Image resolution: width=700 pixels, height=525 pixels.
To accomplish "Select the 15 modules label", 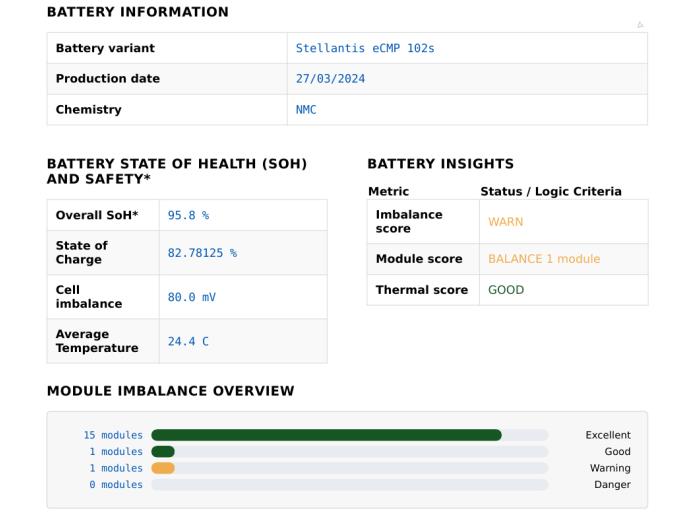I will click(113, 435).
